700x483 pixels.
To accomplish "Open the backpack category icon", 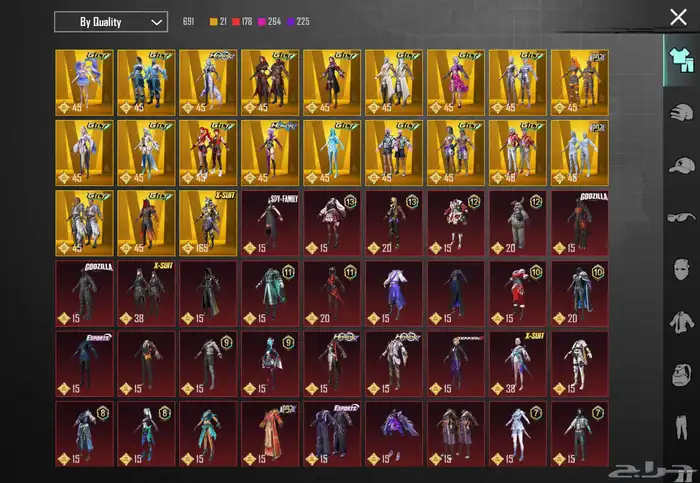I will click(x=680, y=376).
